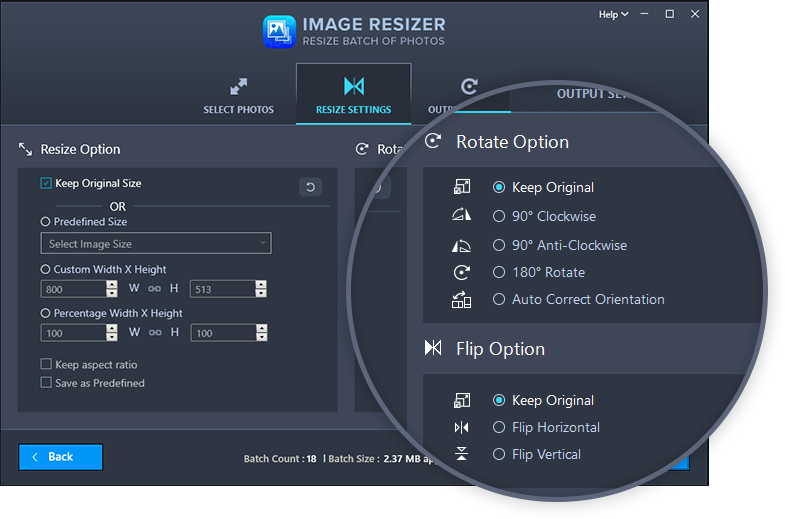
Task: Enable the Save as Predefined checkbox
Action: pyautogui.click(x=46, y=383)
